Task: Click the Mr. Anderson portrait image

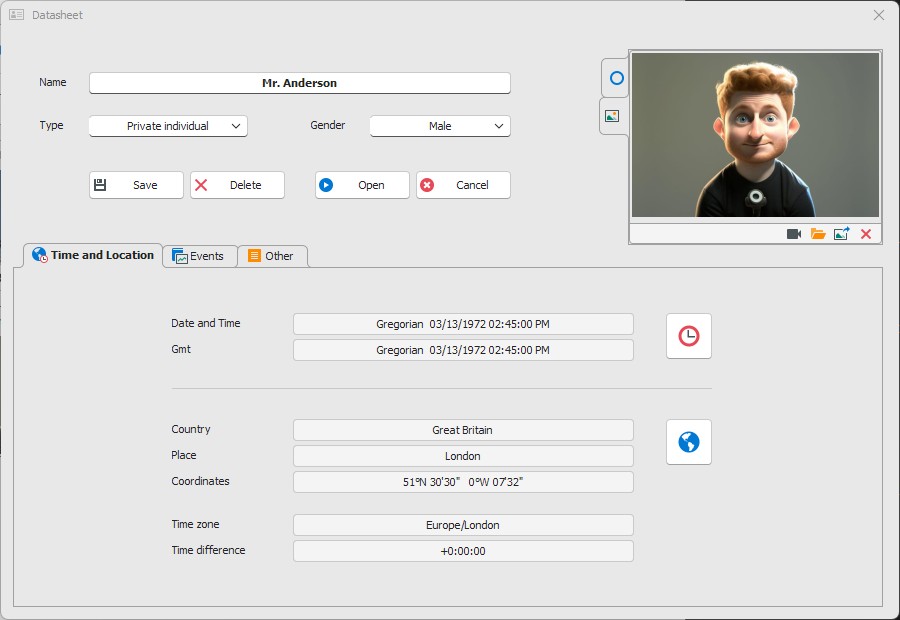Action: pyautogui.click(x=755, y=135)
